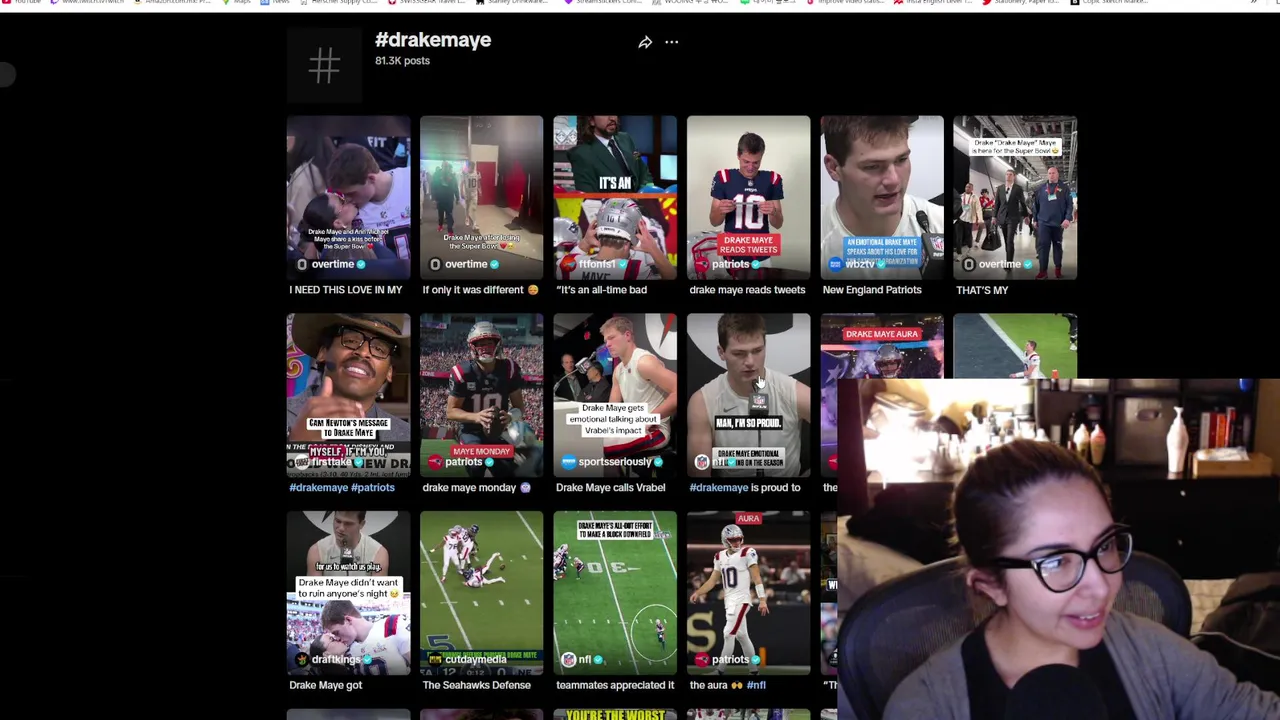Open the 'Man, I'm so proud' video thumbnail
Viewport: 1280px width, 720px height.
point(748,395)
